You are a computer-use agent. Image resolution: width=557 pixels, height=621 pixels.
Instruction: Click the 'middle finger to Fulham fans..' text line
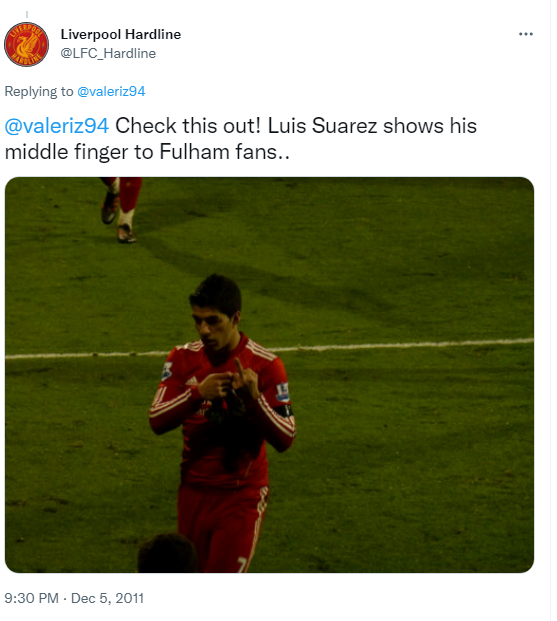tap(147, 152)
